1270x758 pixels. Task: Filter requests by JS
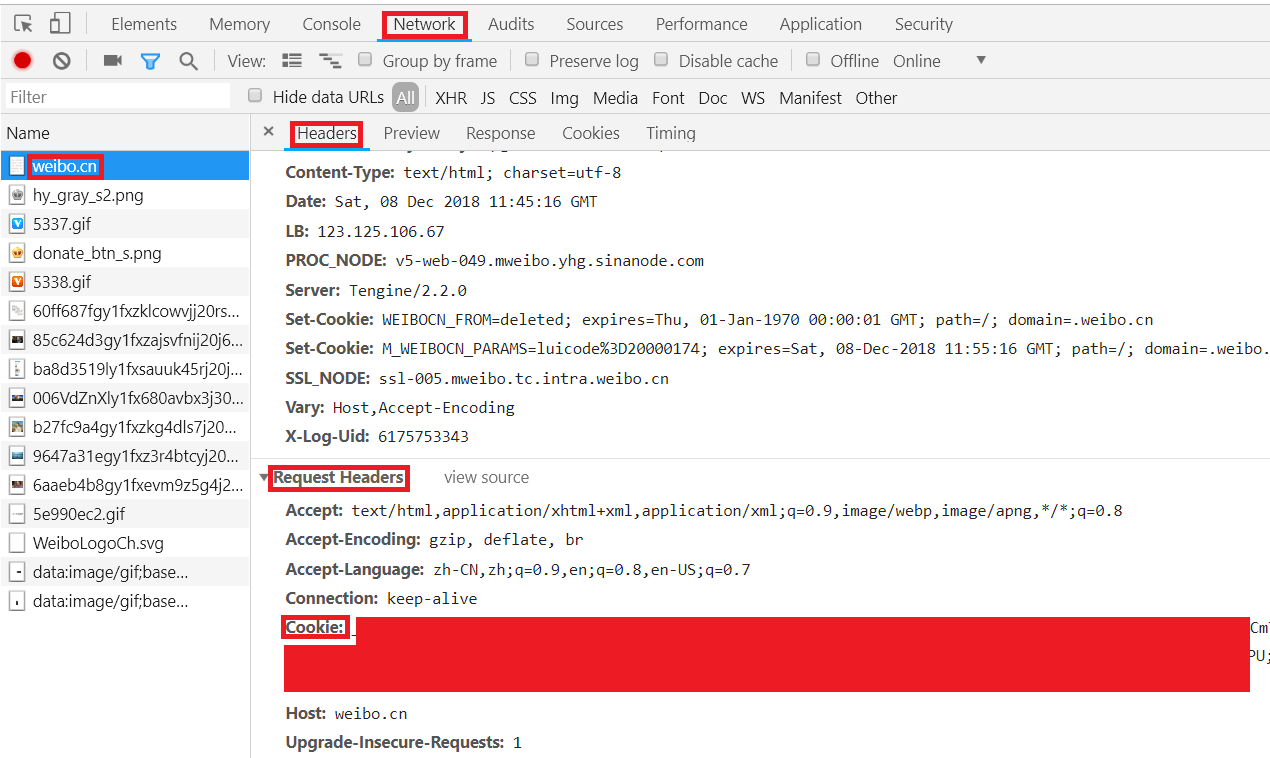point(488,98)
